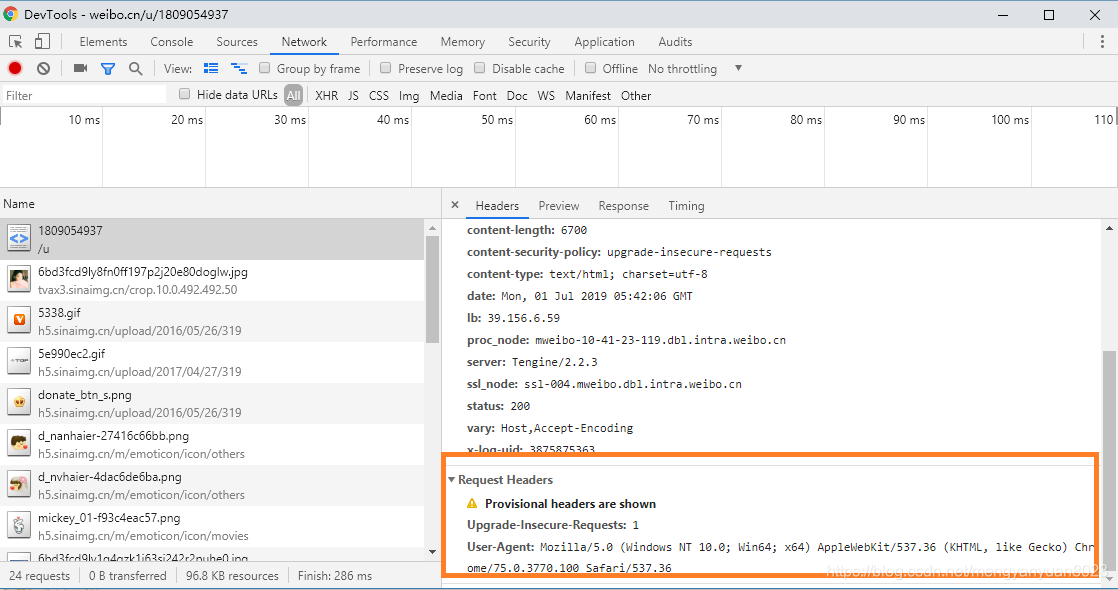Screen dimensions: 1118x590
Task: Filter requests by Manifest
Action: tap(588, 95)
